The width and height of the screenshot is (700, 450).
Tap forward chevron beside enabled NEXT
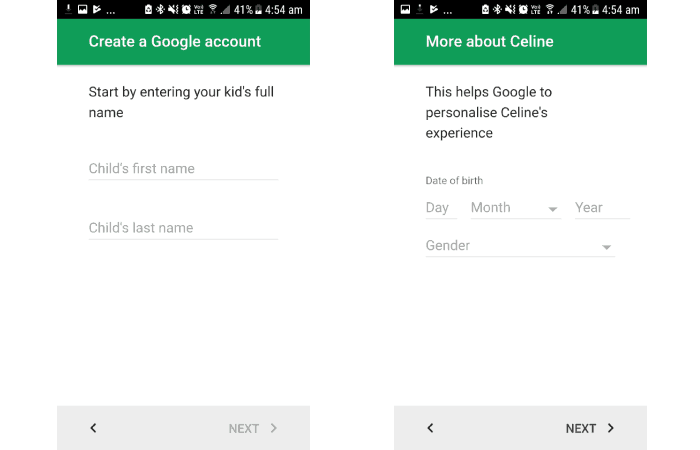tap(611, 428)
